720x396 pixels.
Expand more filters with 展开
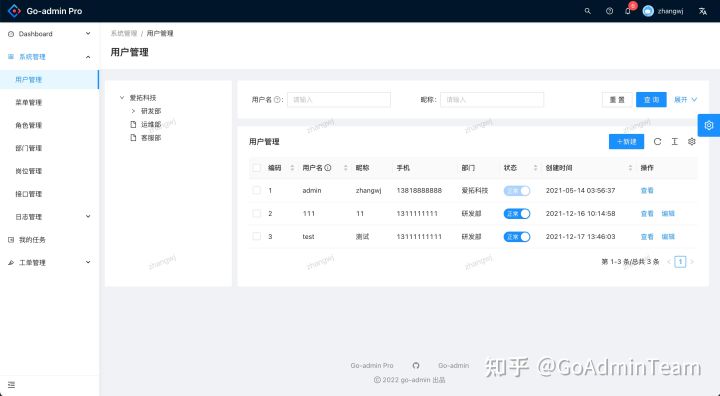click(685, 99)
